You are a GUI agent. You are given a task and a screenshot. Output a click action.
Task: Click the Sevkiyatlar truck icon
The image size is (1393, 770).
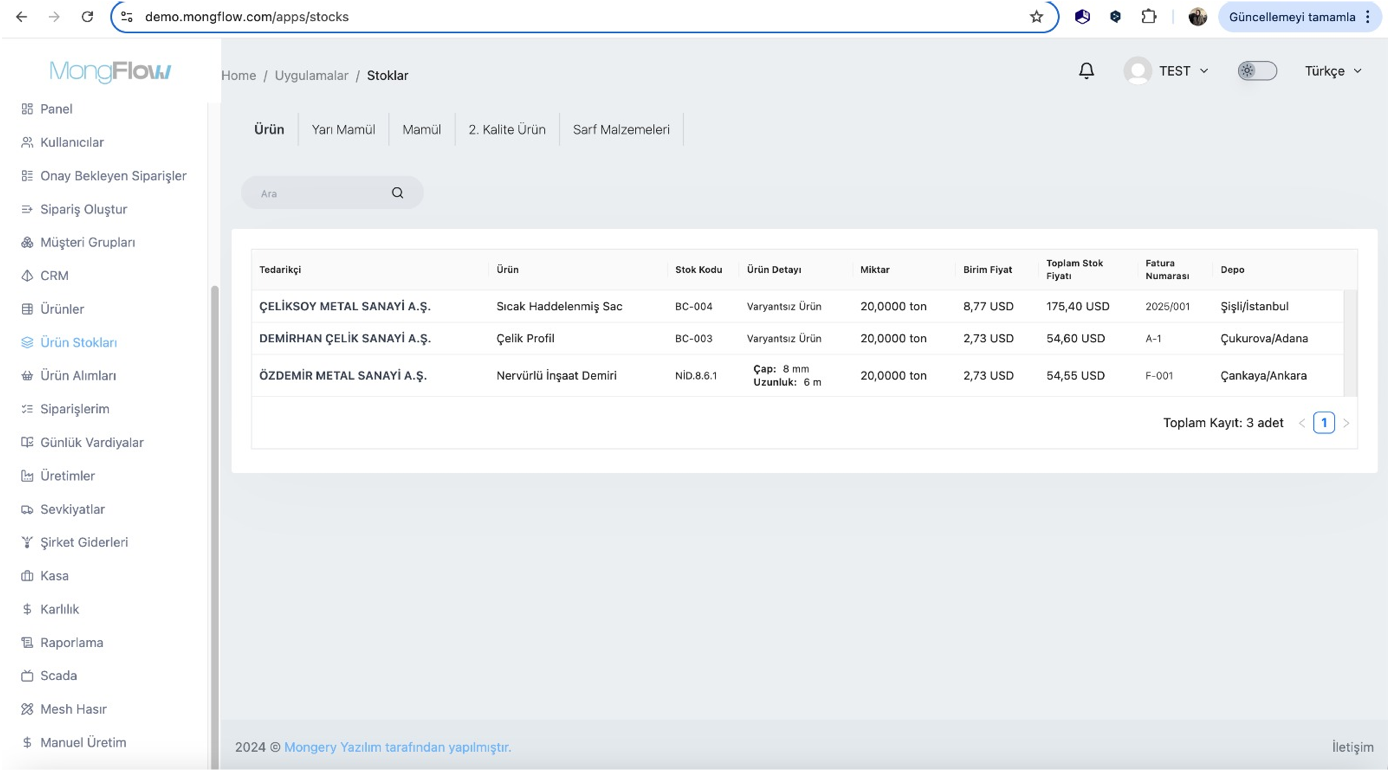pyautogui.click(x=27, y=509)
